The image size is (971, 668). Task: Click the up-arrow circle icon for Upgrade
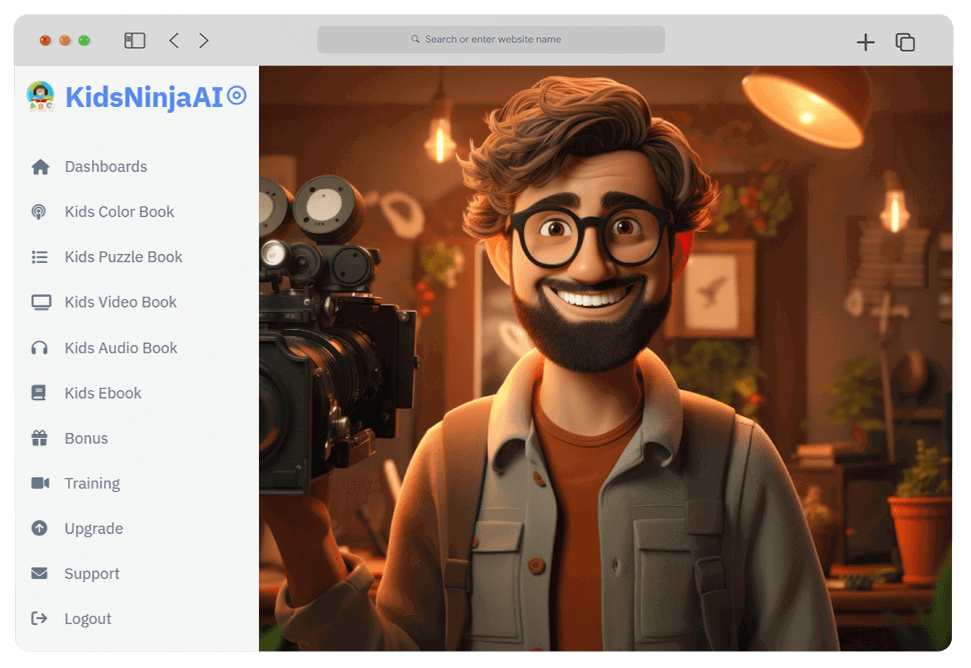(x=39, y=528)
